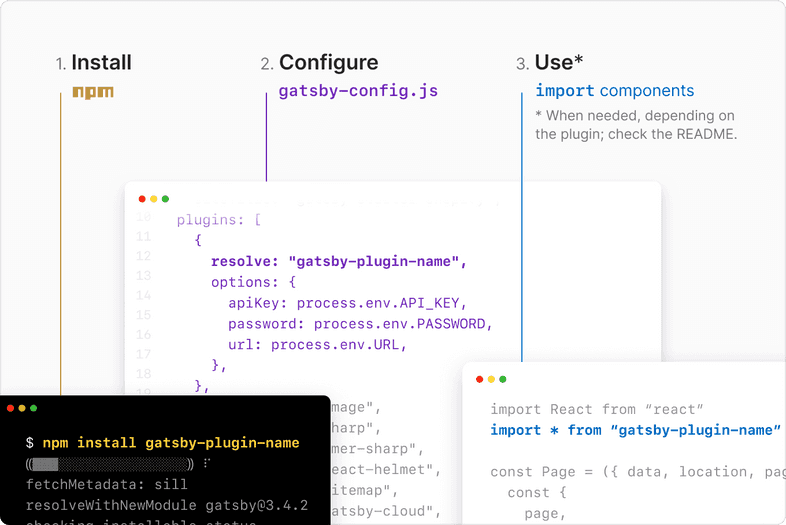Click the yellow dot on the config editor window

click(x=154, y=199)
